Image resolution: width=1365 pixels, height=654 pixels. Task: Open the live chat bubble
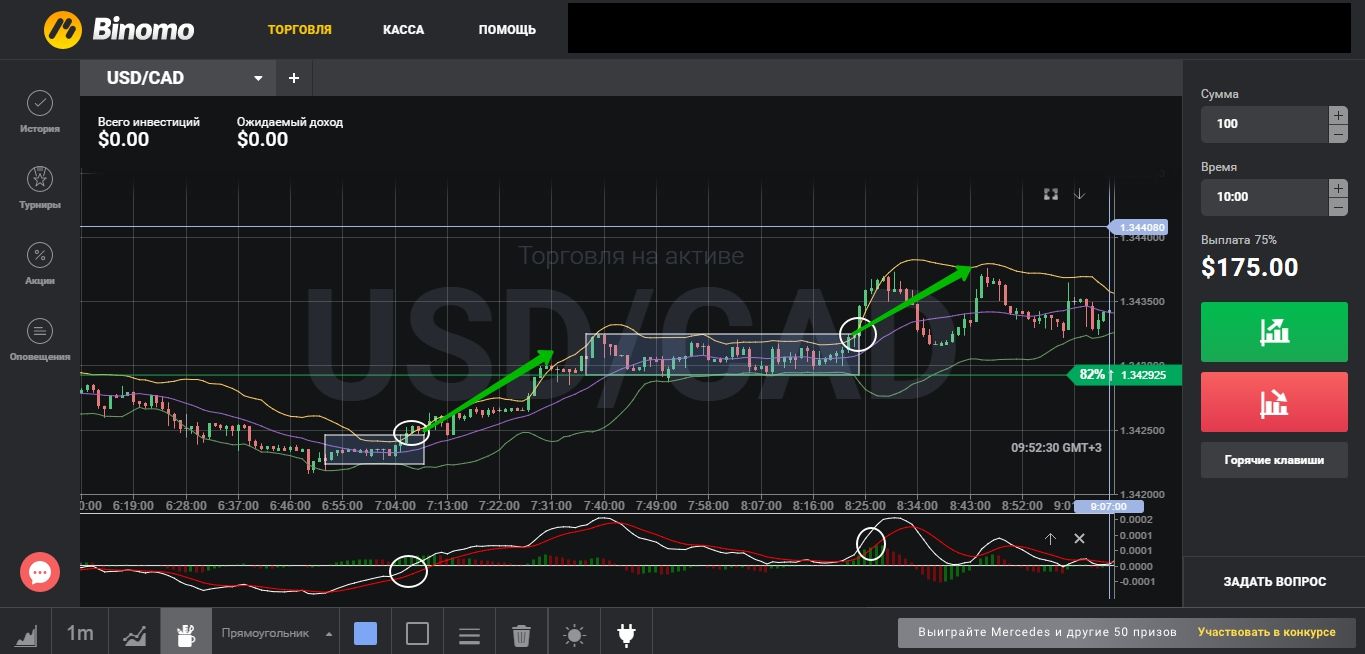(x=40, y=572)
